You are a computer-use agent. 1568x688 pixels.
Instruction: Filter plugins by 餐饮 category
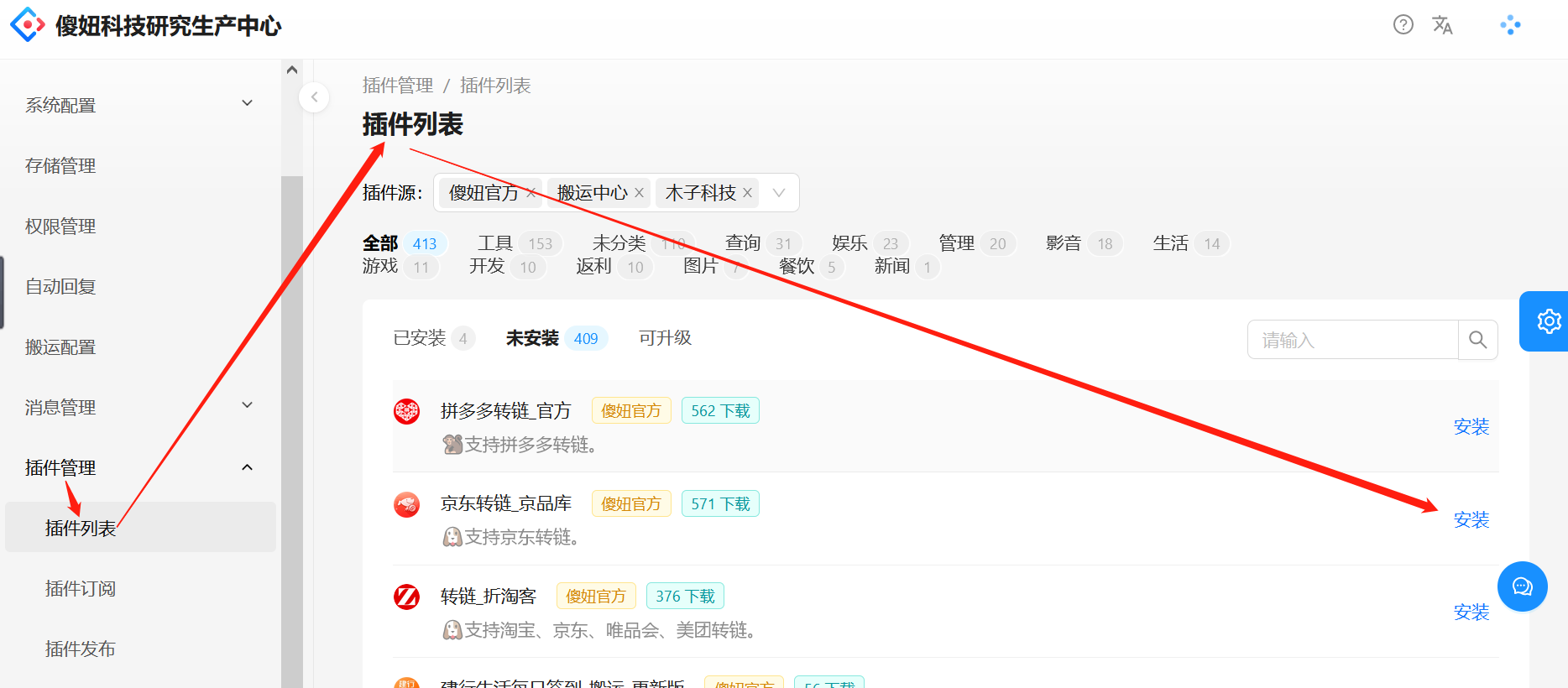[x=811, y=267]
